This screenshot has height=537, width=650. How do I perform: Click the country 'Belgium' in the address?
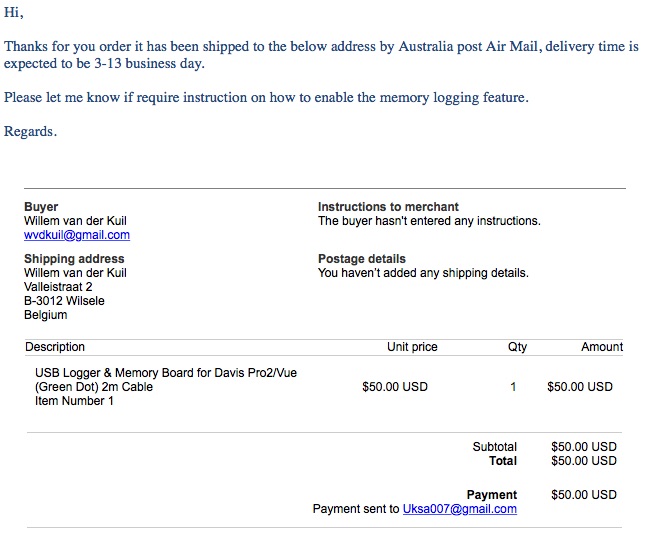pyautogui.click(x=46, y=315)
